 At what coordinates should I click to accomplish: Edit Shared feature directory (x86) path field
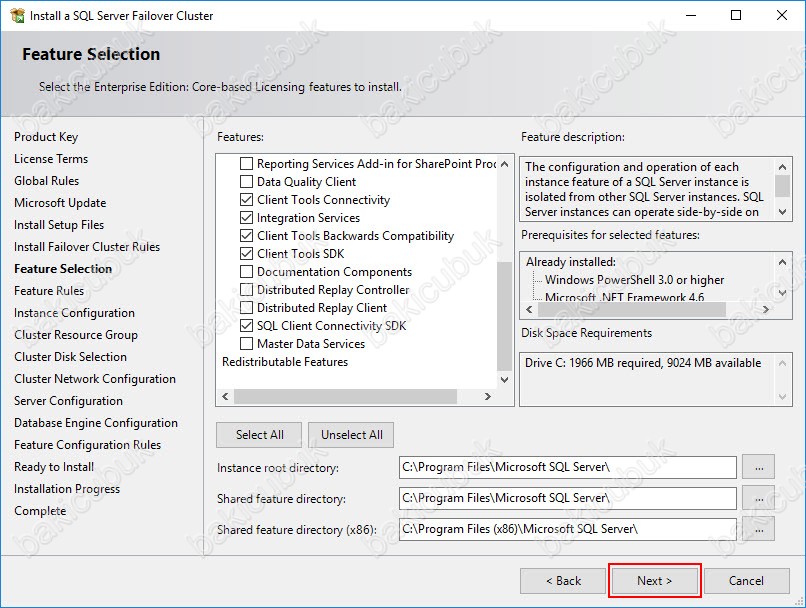pyautogui.click(x=567, y=529)
